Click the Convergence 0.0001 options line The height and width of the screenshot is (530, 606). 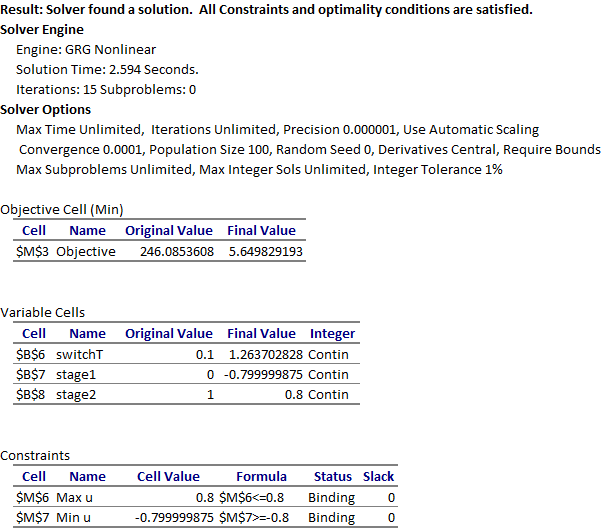[310, 150]
